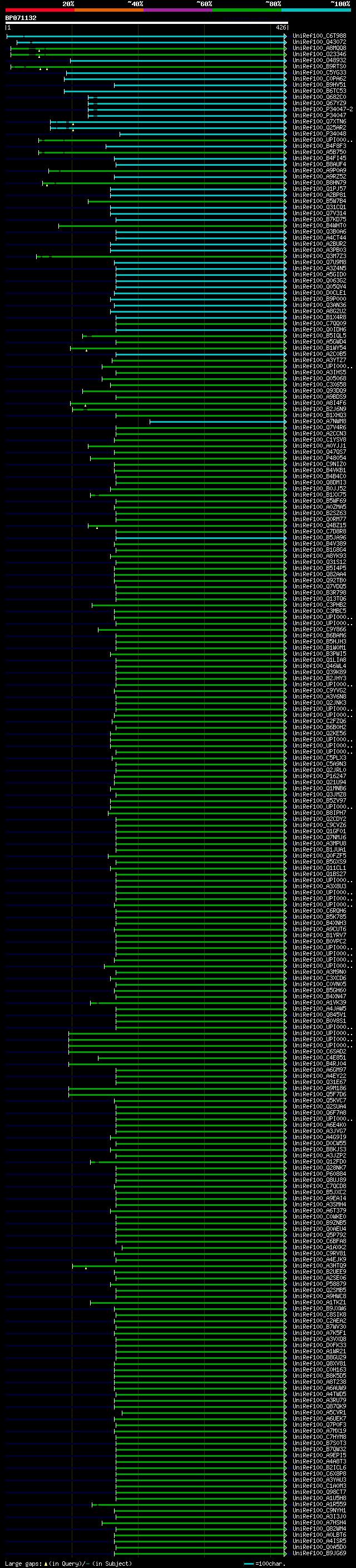This screenshot has height=1568, width=356.
Task: Click the UniRef100_B5W7B4 label
Action: tap(319, 201)
